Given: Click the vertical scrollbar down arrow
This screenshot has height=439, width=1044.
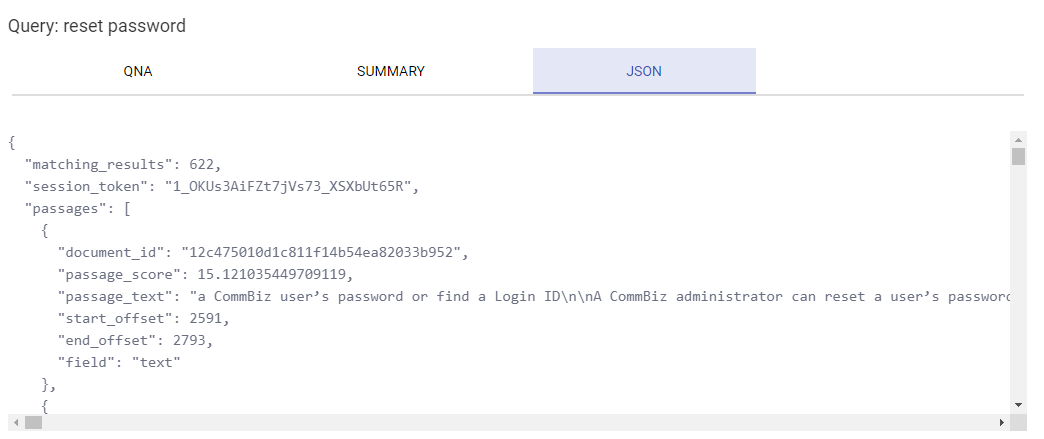Looking at the screenshot, I should coord(1018,404).
